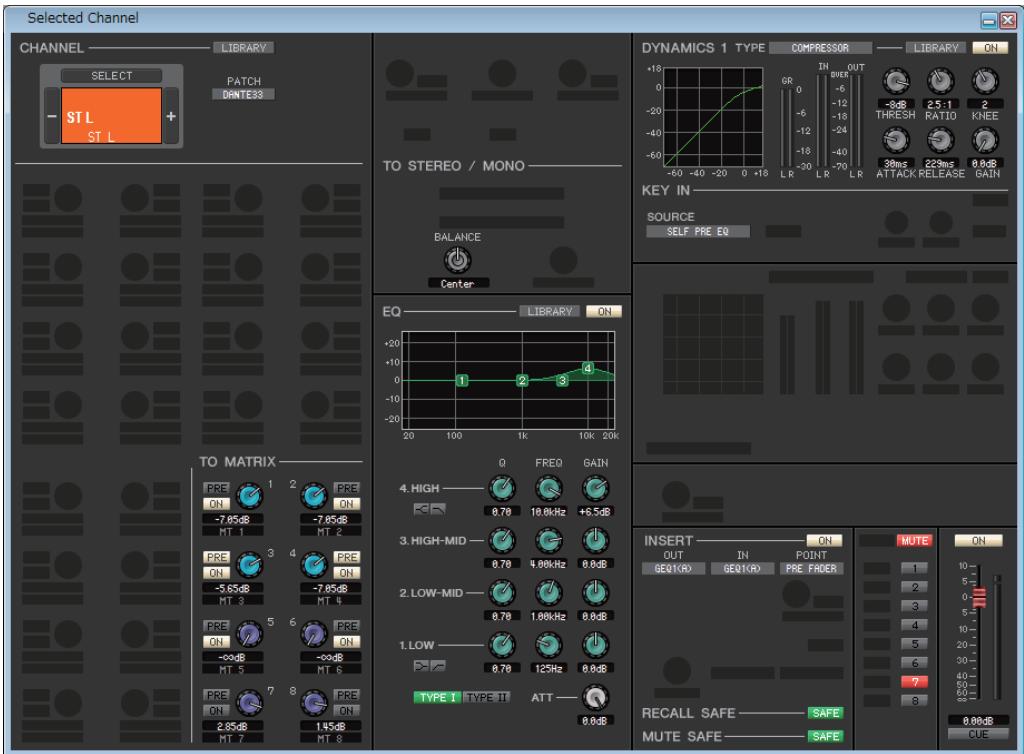Adjust the compressor THRESH knob

[896, 82]
